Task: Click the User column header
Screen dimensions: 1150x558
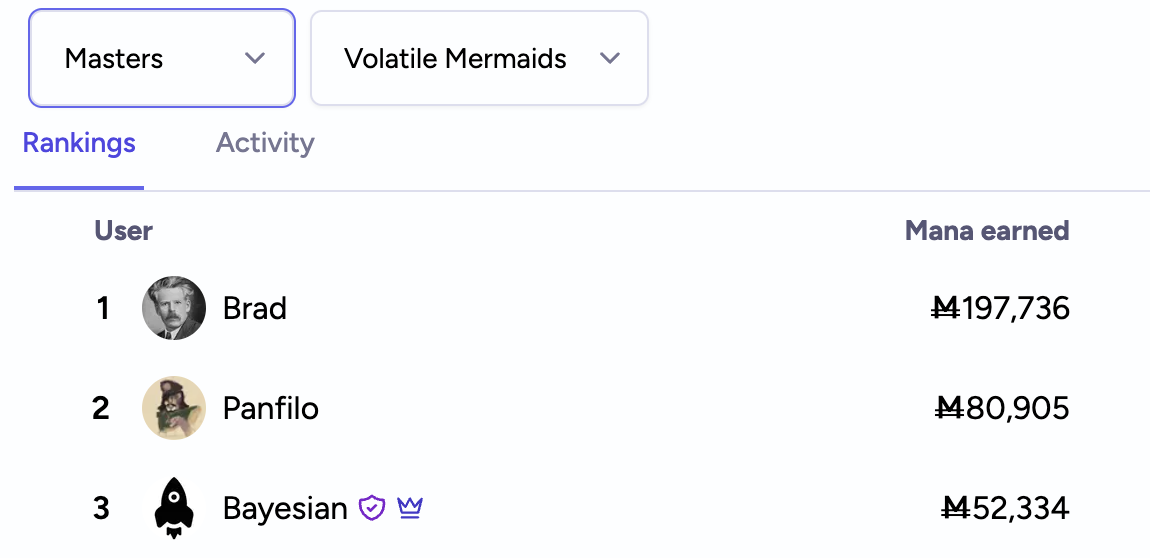Action: click(x=124, y=231)
